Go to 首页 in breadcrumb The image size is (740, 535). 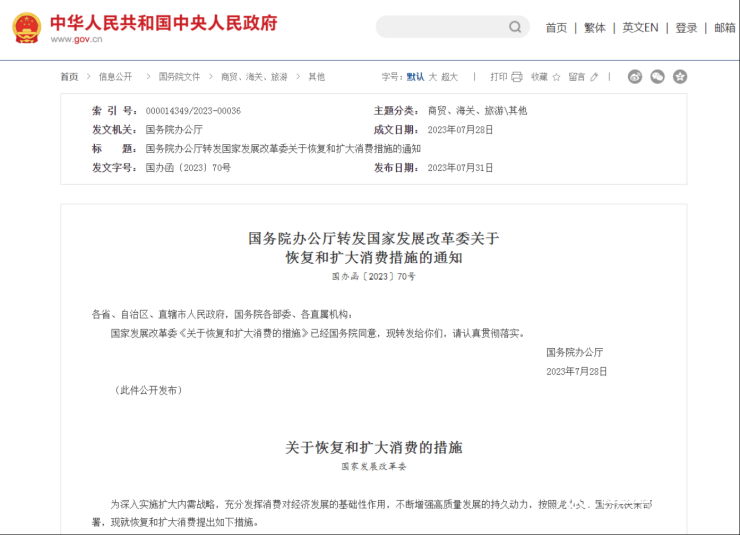tap(69, 77)
